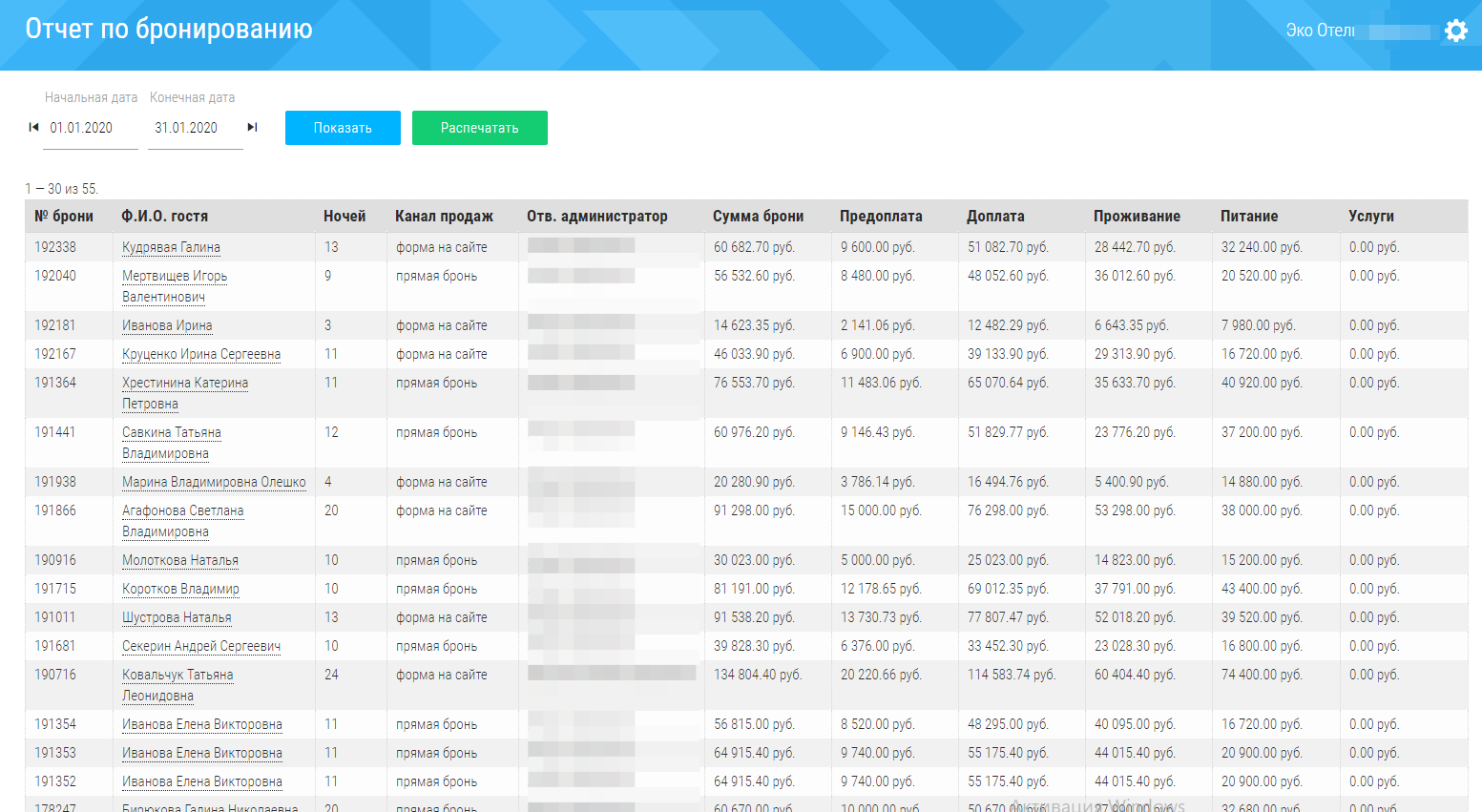The height and width of the screenshot is (812, 1482).
Task: Open the settings gear icon
Action: coord(1455,31)
